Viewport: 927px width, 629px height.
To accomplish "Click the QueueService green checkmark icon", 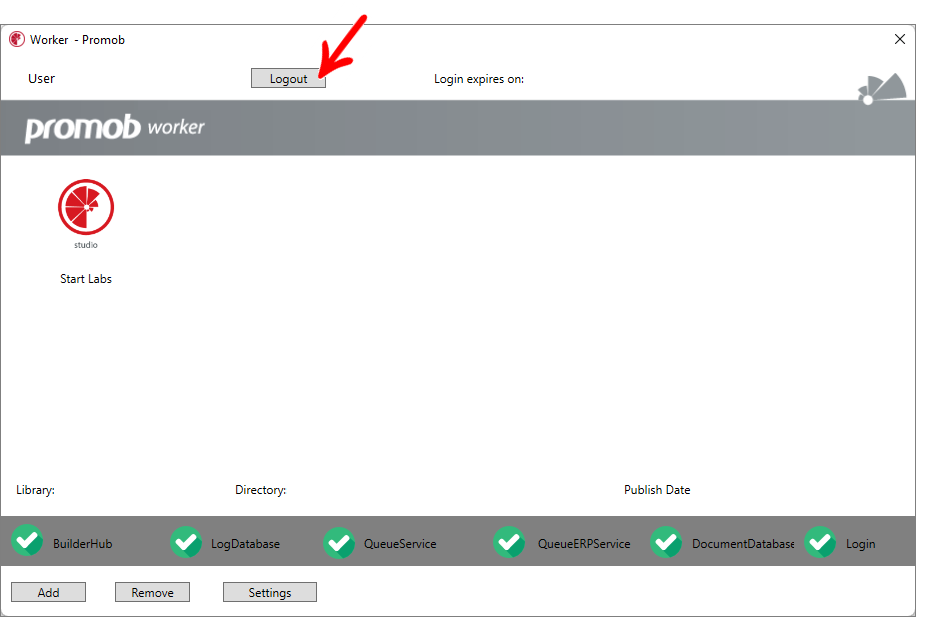I will click(x=339, y=543).
